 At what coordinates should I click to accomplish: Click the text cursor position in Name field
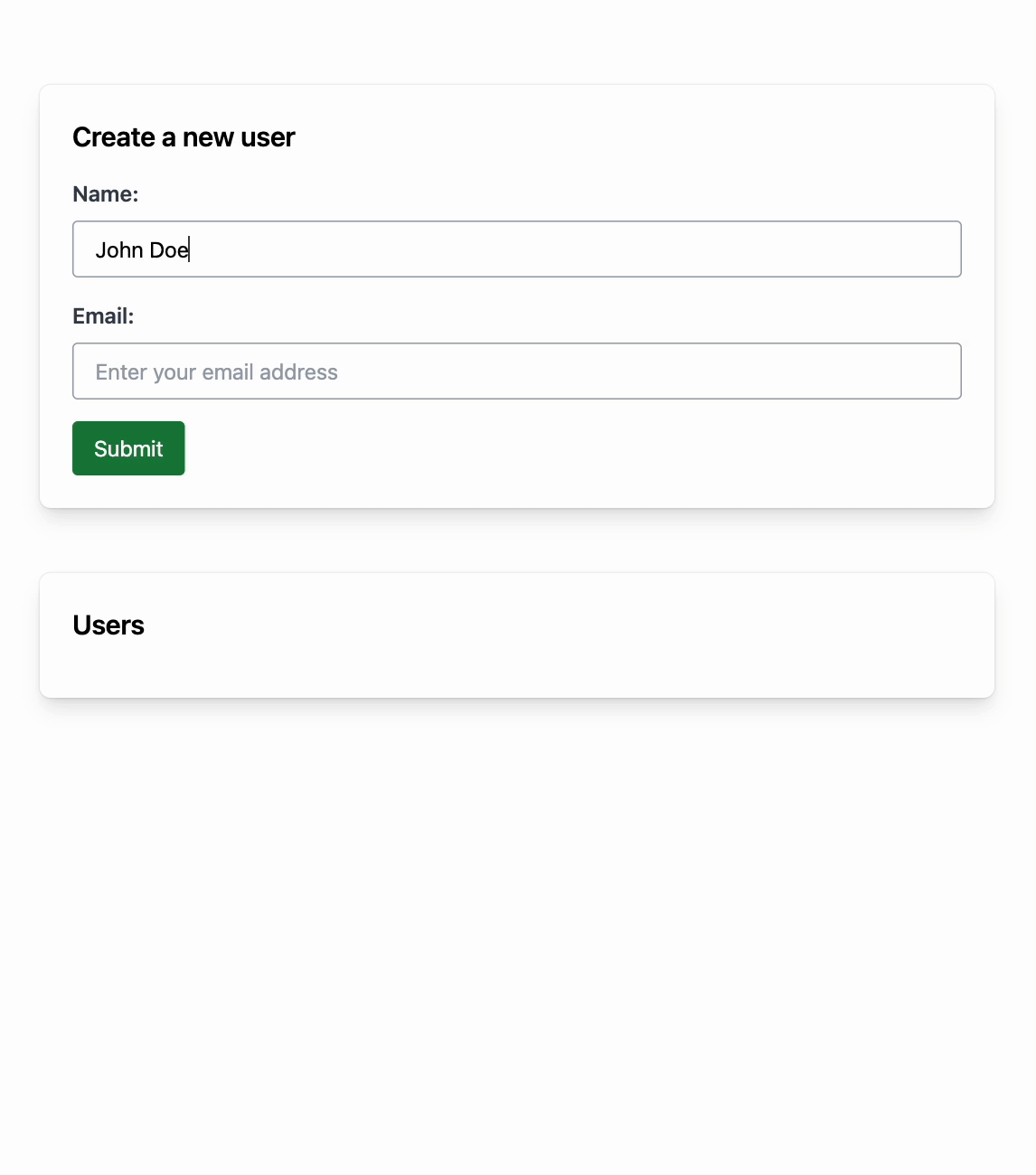(188, 249)
